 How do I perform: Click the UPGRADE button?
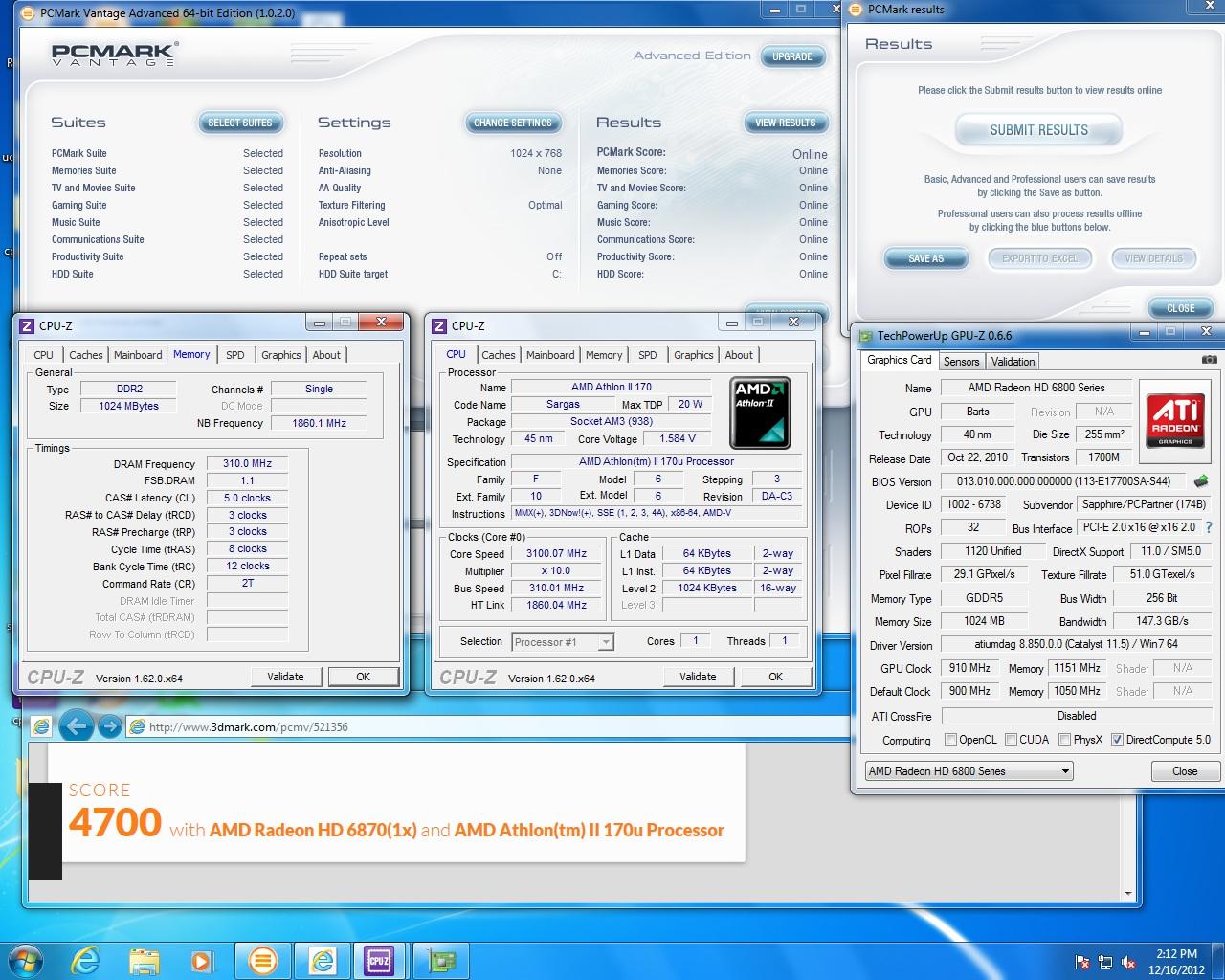tap(792, 56)
